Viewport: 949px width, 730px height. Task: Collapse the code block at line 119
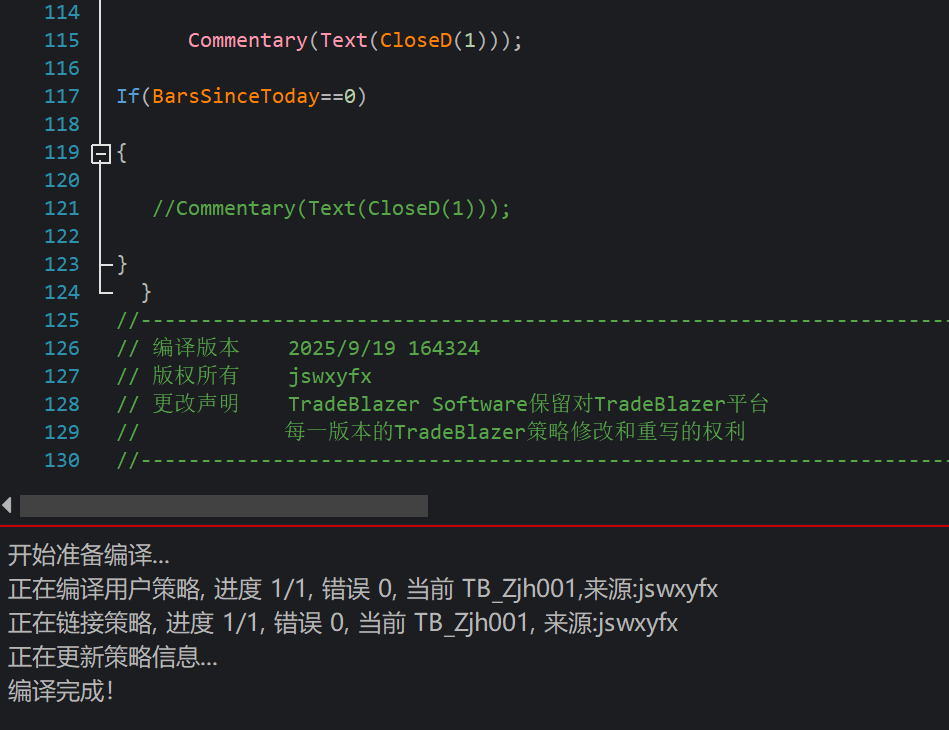pyautogui.click(x=100, y=153)
